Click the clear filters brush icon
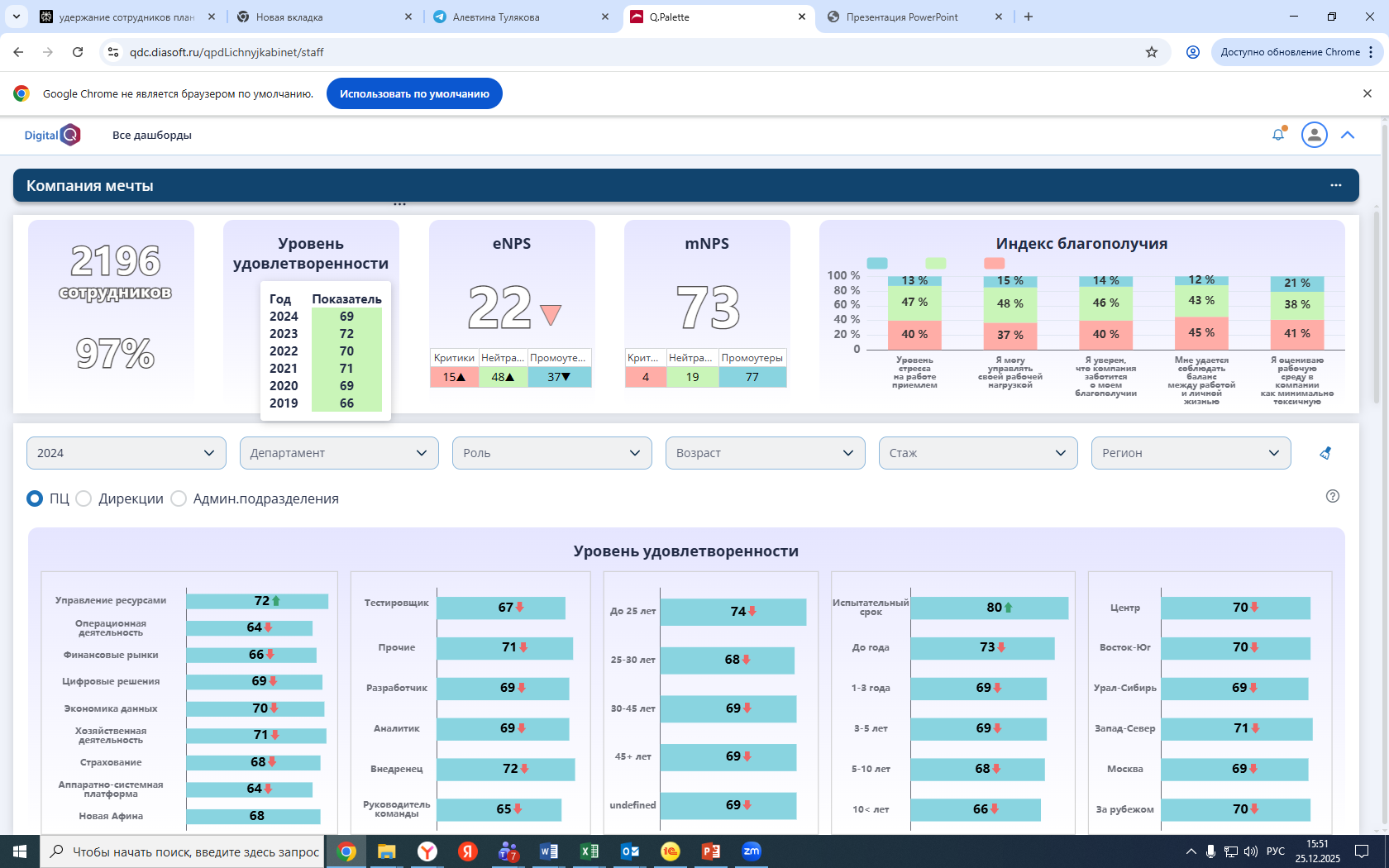This screenshot has height=868, width=1389. click(1325, 453)
